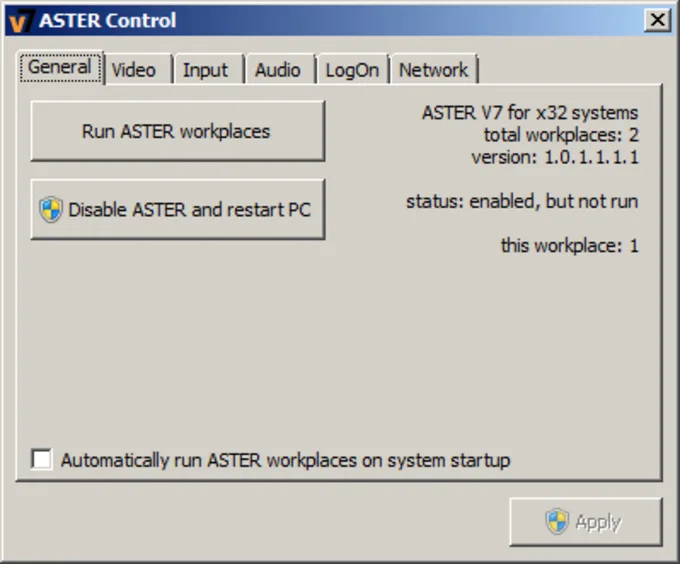Click the ASTER Control title text

pyautogui.click(x=108, y=20)
